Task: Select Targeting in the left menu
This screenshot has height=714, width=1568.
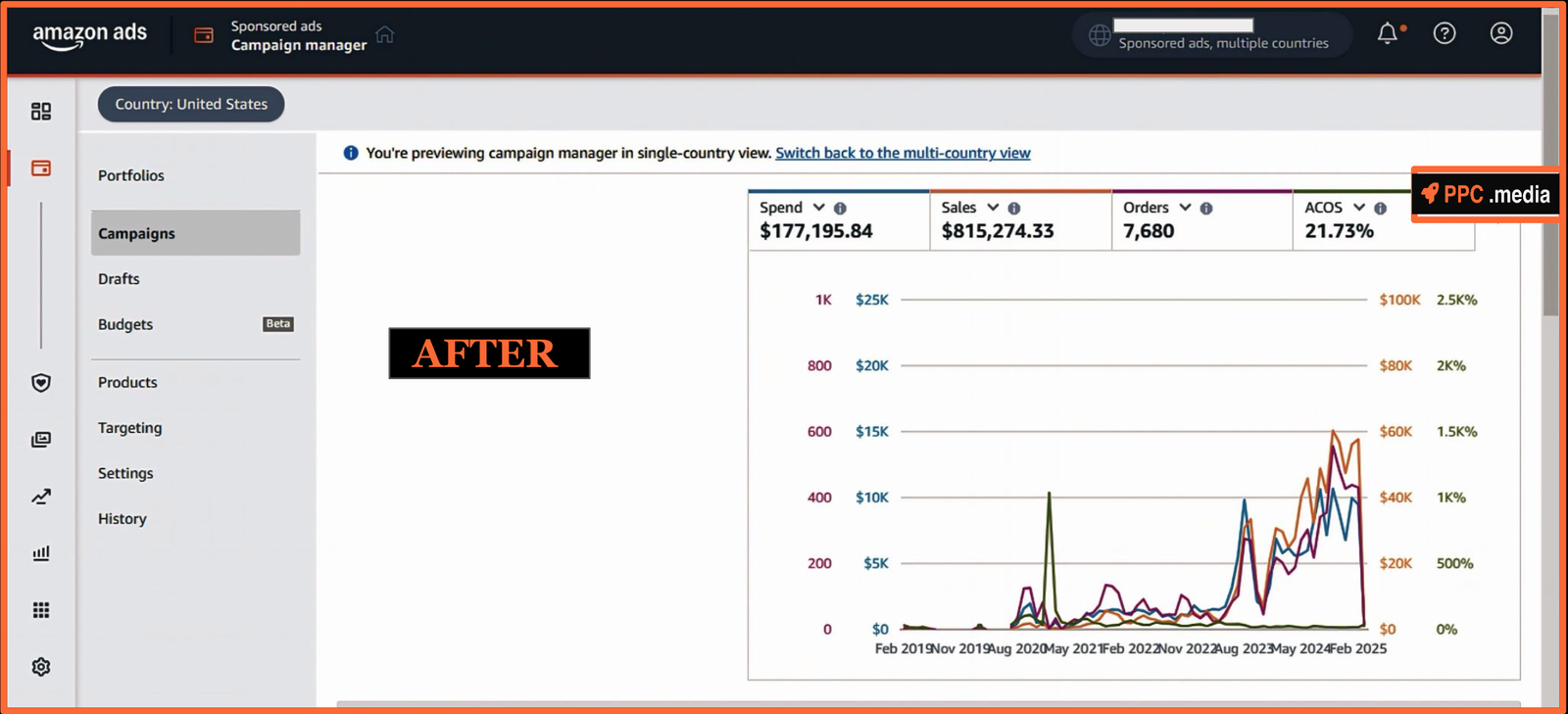Action: (130, 428)
